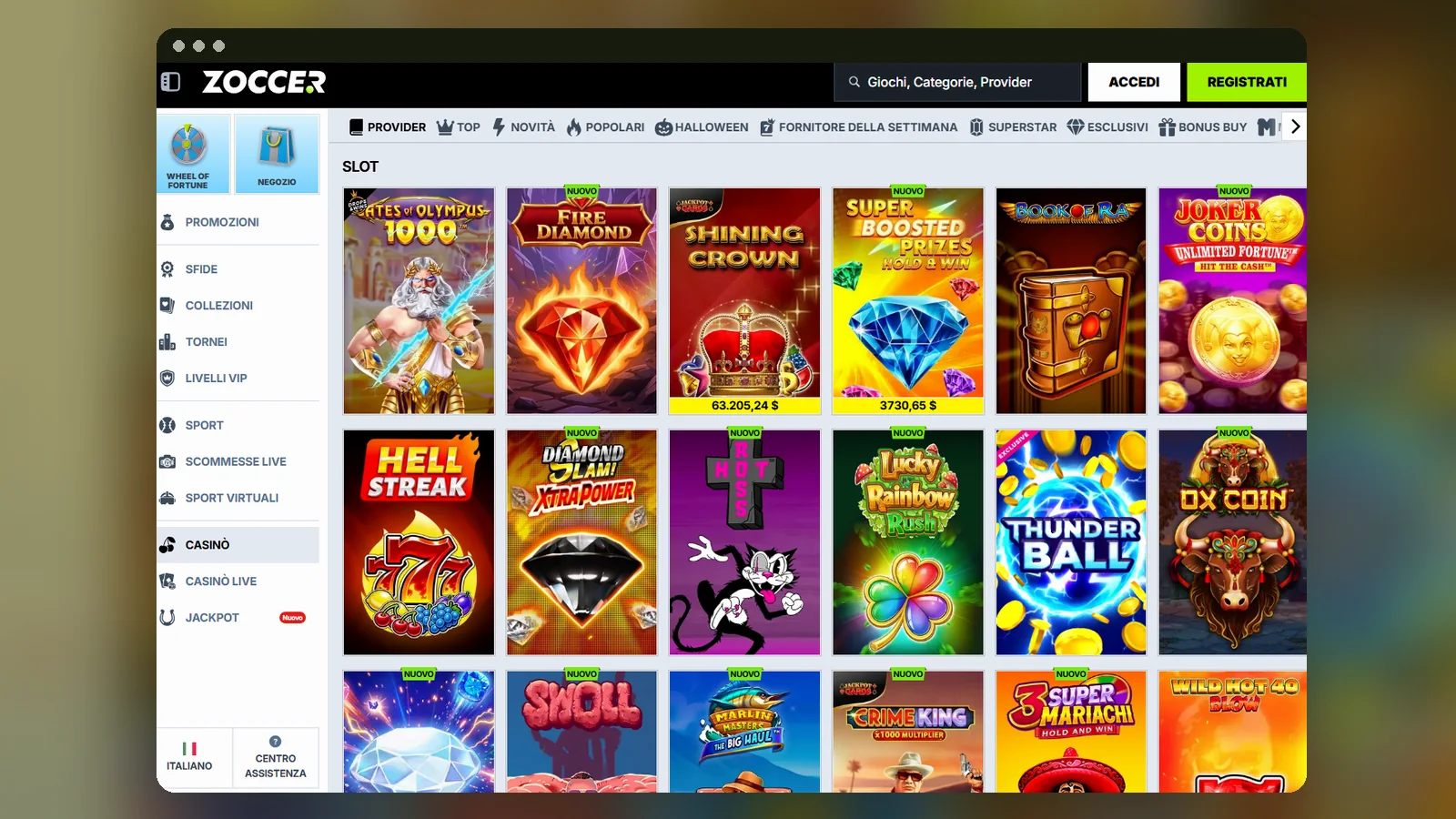Launch the Shining Crown slot

click(744, 301)
